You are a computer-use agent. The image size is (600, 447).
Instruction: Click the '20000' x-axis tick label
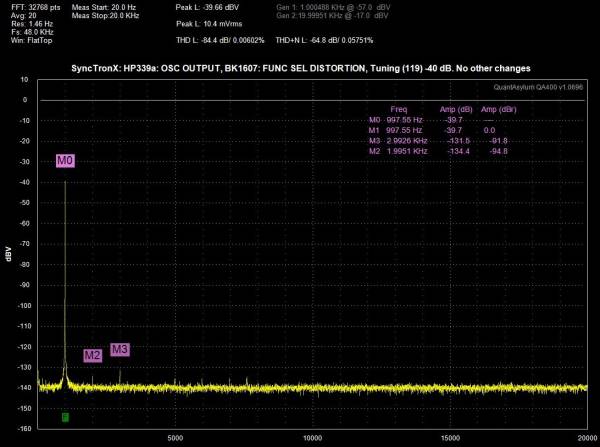point(588,437)
